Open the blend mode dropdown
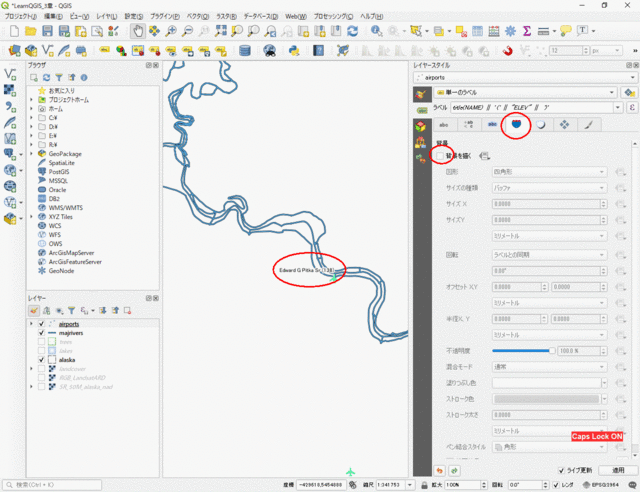The image size is (640, 492). tap(549, 367)
